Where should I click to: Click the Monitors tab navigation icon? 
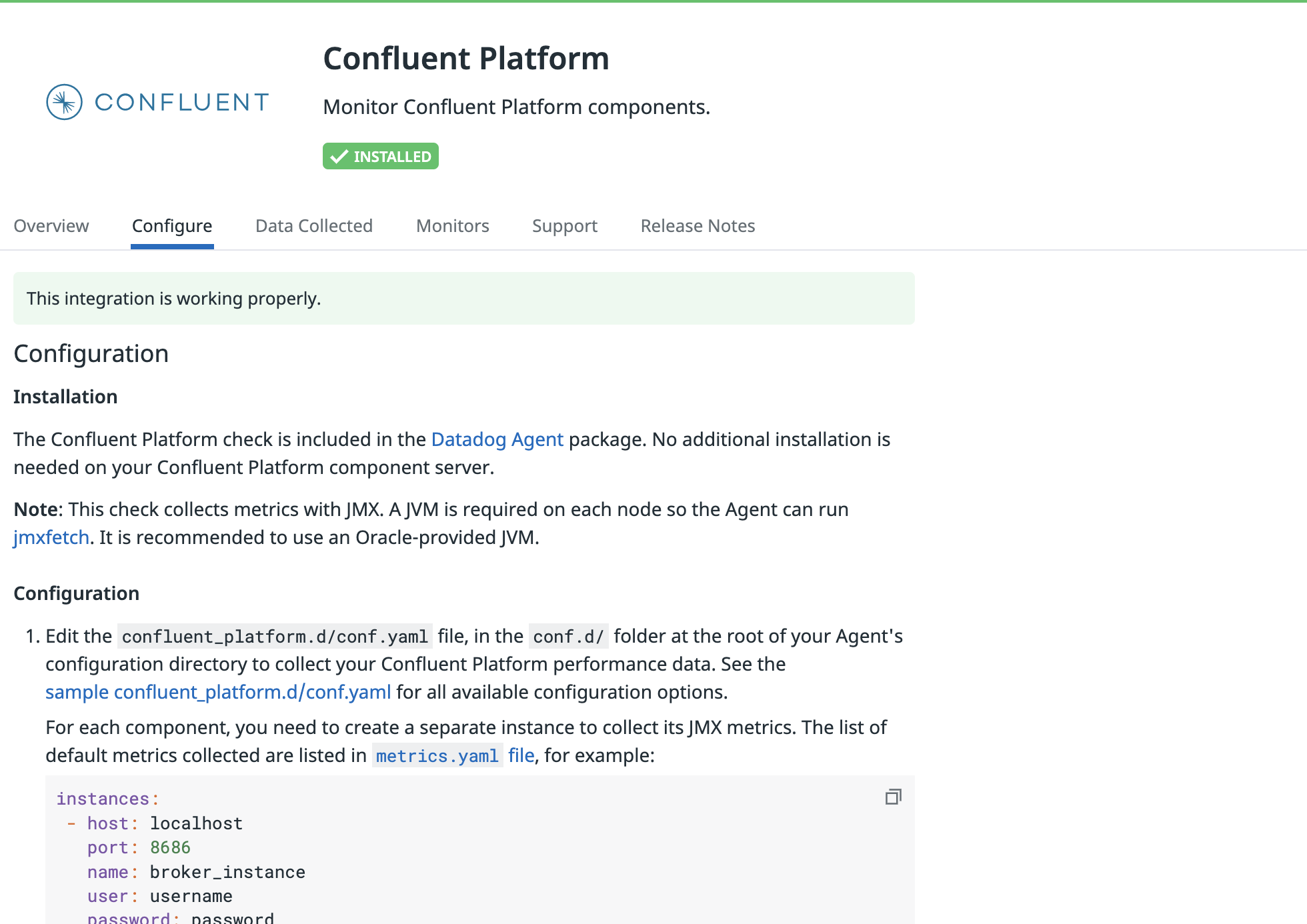[452, 225]
